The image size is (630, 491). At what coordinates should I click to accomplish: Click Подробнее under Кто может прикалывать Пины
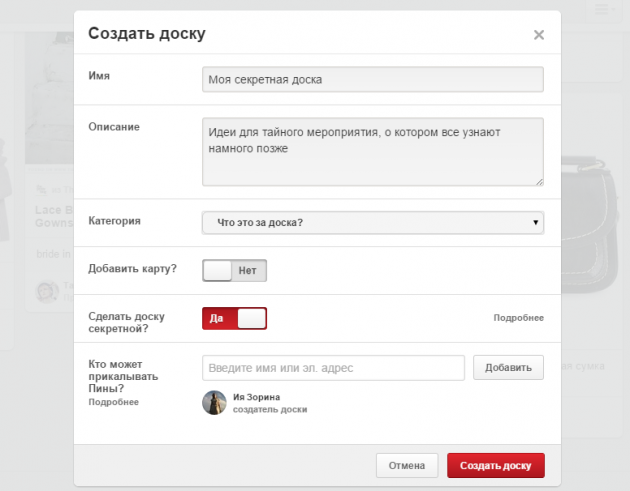coord(113,402)
